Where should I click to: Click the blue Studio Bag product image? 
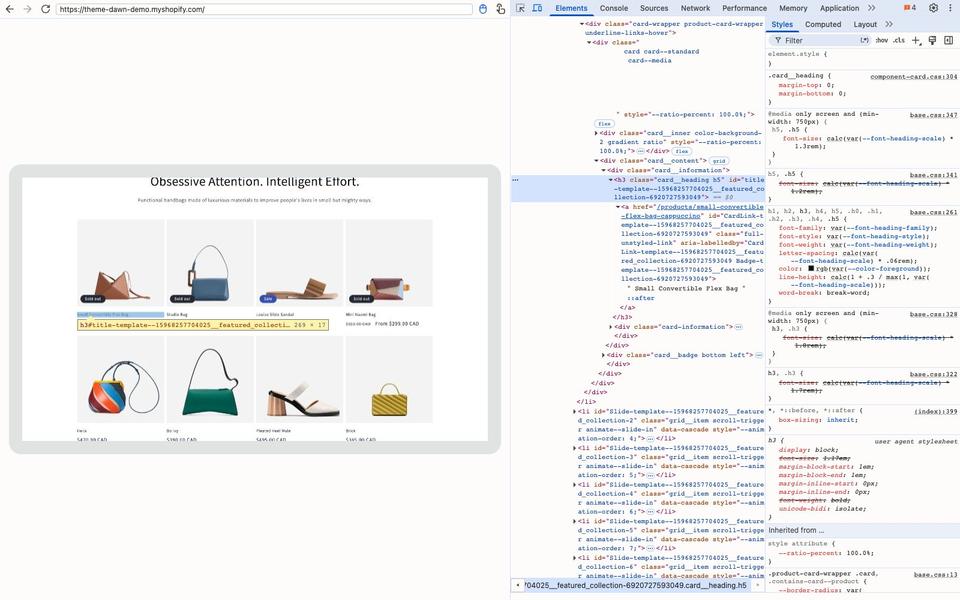coord(210,263)
